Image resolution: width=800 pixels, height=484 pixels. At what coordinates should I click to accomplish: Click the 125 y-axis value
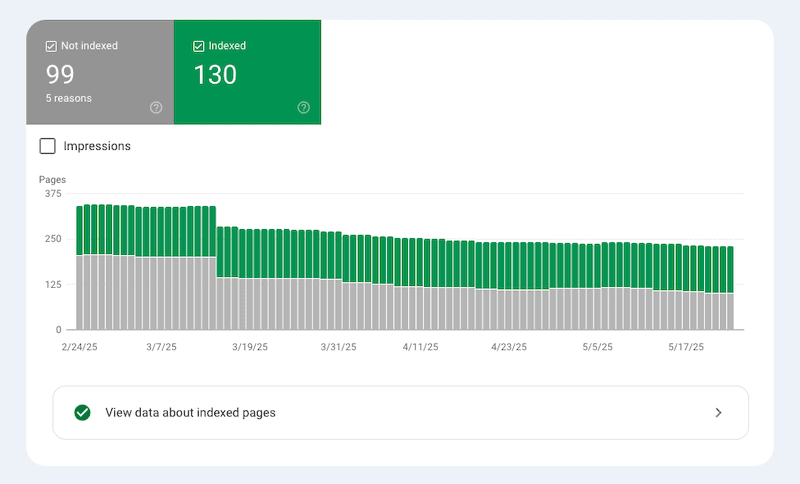tap(53, 285)
